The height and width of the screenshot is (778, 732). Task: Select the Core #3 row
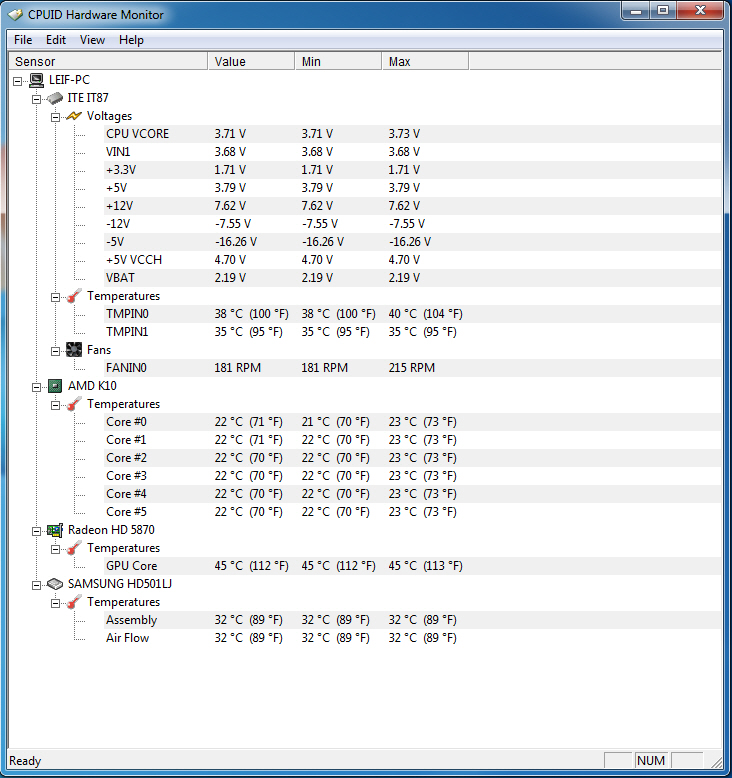coord(412,476)
